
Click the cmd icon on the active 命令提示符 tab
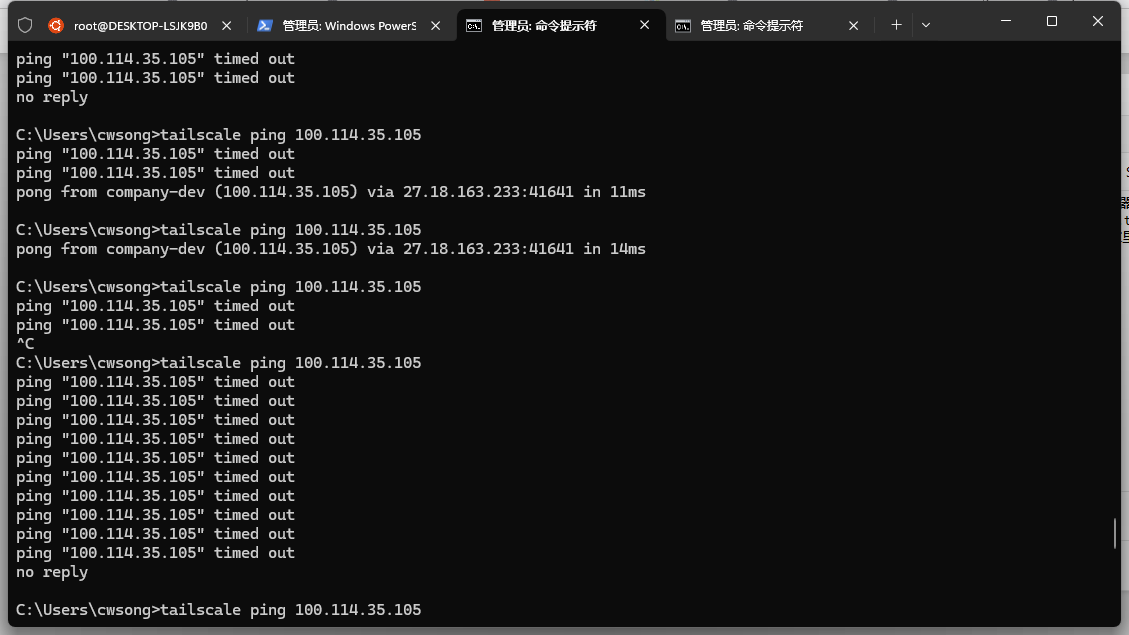coord(474,26)
